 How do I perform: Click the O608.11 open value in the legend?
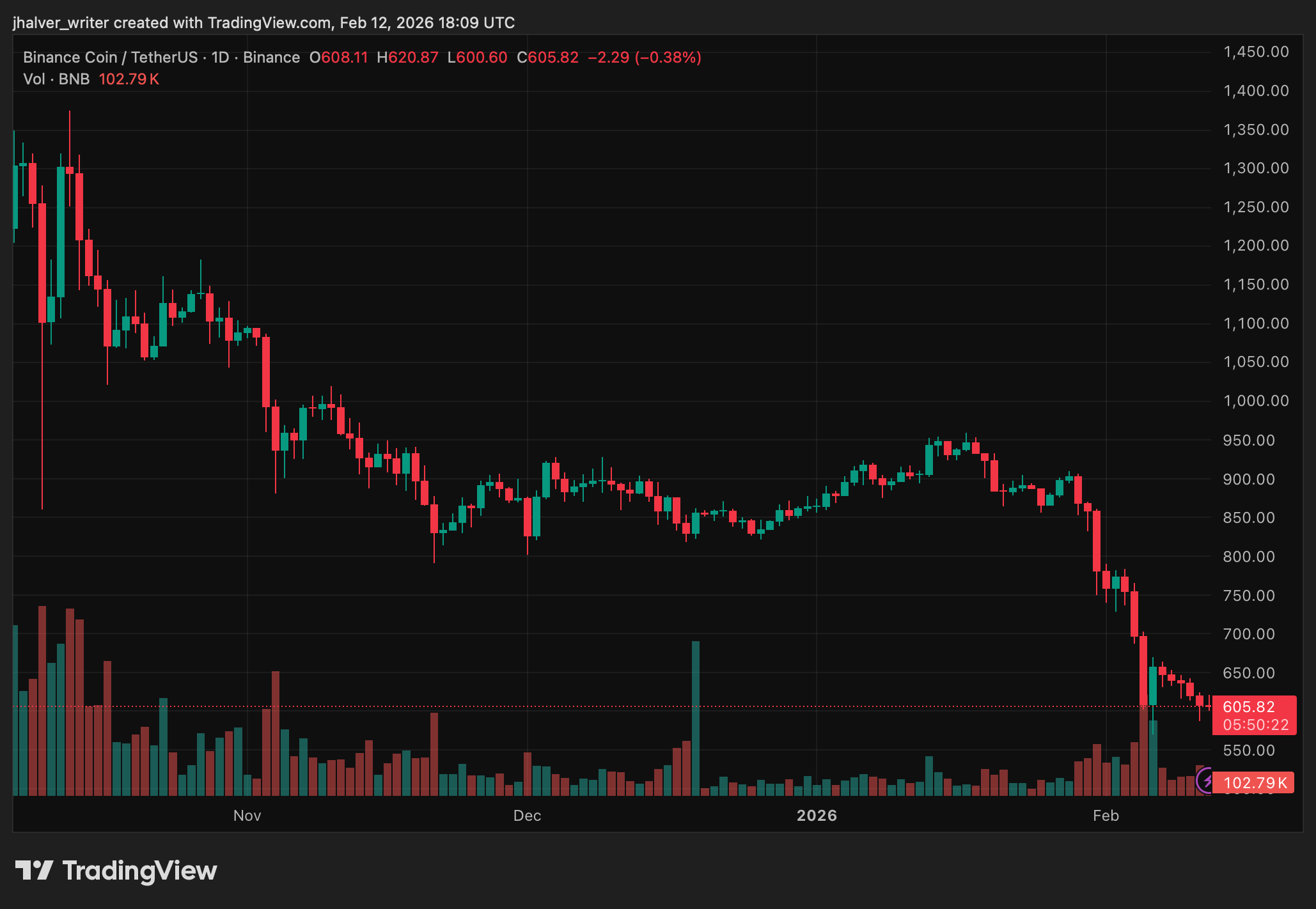point(339,57)
